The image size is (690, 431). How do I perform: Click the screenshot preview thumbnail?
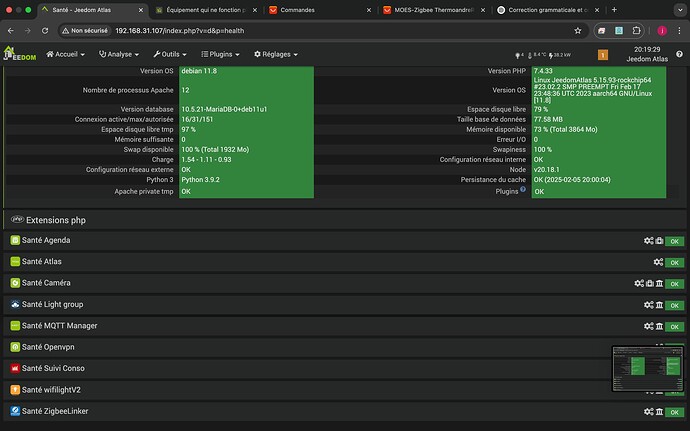tap(647, 368)
